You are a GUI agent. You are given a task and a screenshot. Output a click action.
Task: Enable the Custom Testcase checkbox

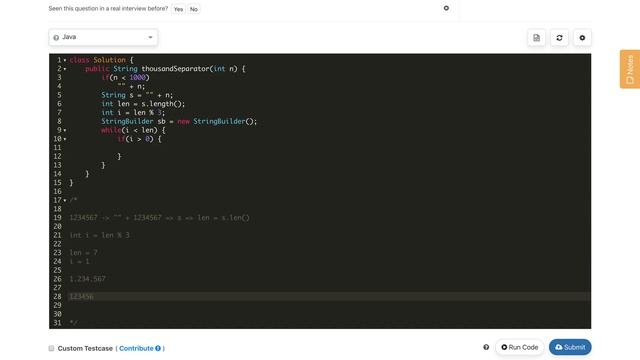point(51,348)
